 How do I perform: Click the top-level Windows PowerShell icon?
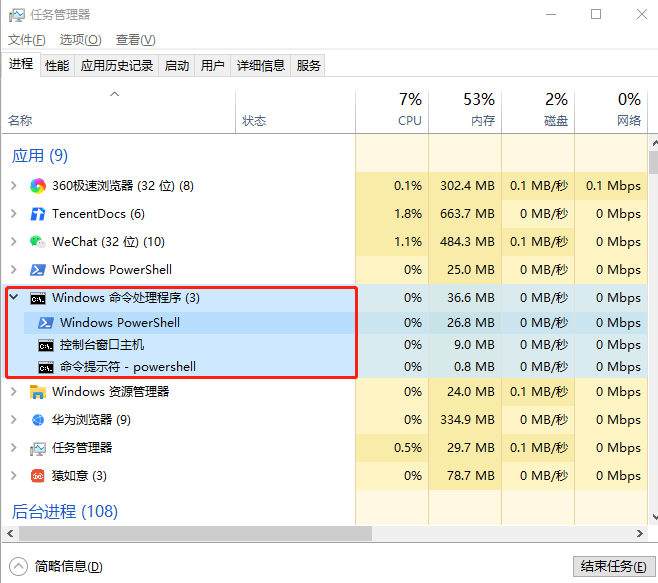[38, 269]
